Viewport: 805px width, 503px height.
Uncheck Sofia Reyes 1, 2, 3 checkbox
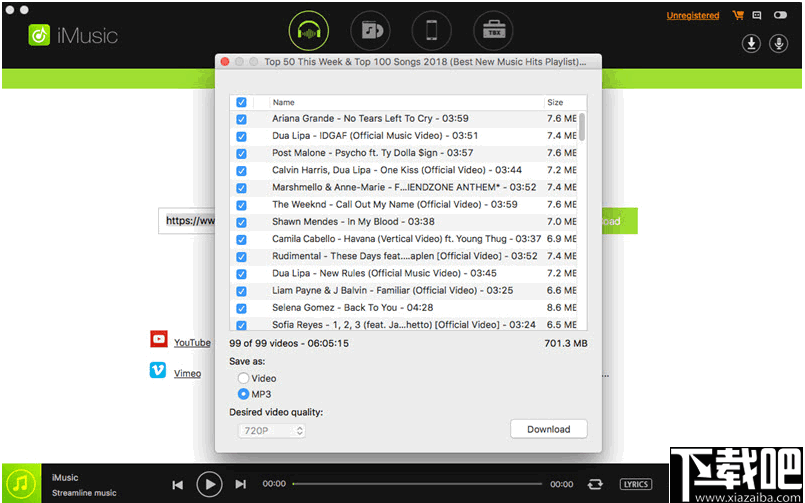pyautogui.click(x=241, y=325)
